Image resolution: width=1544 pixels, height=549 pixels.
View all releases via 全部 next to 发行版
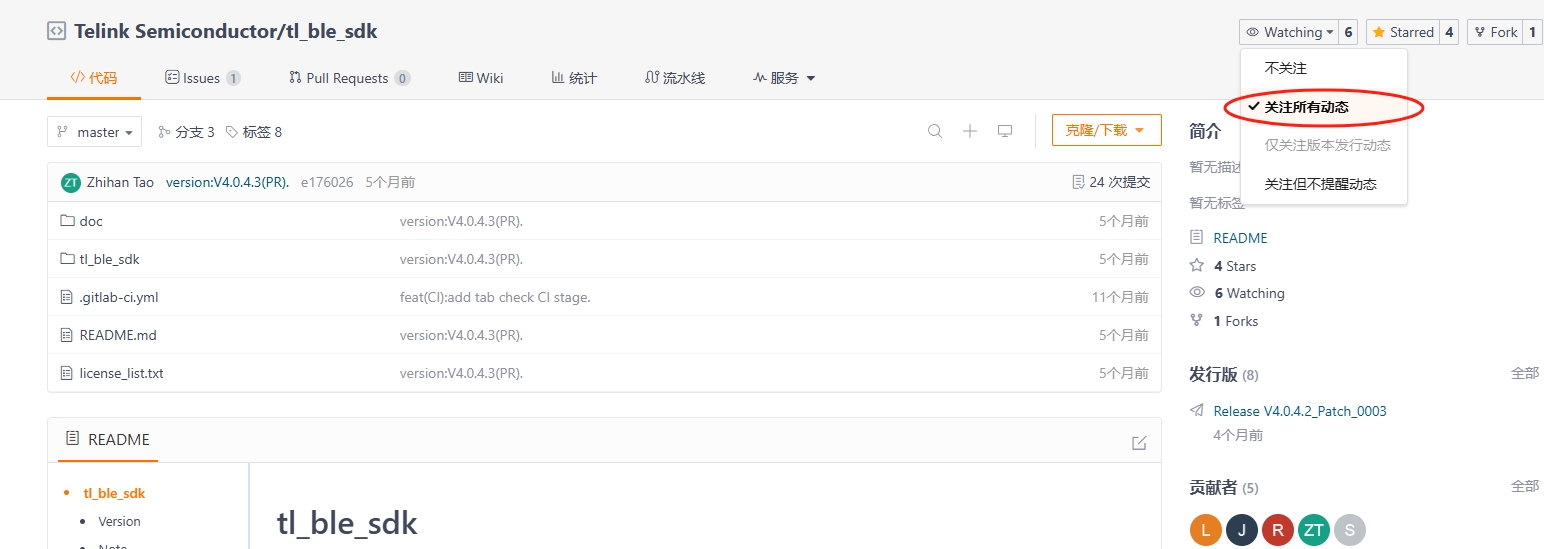[1525, 373]
